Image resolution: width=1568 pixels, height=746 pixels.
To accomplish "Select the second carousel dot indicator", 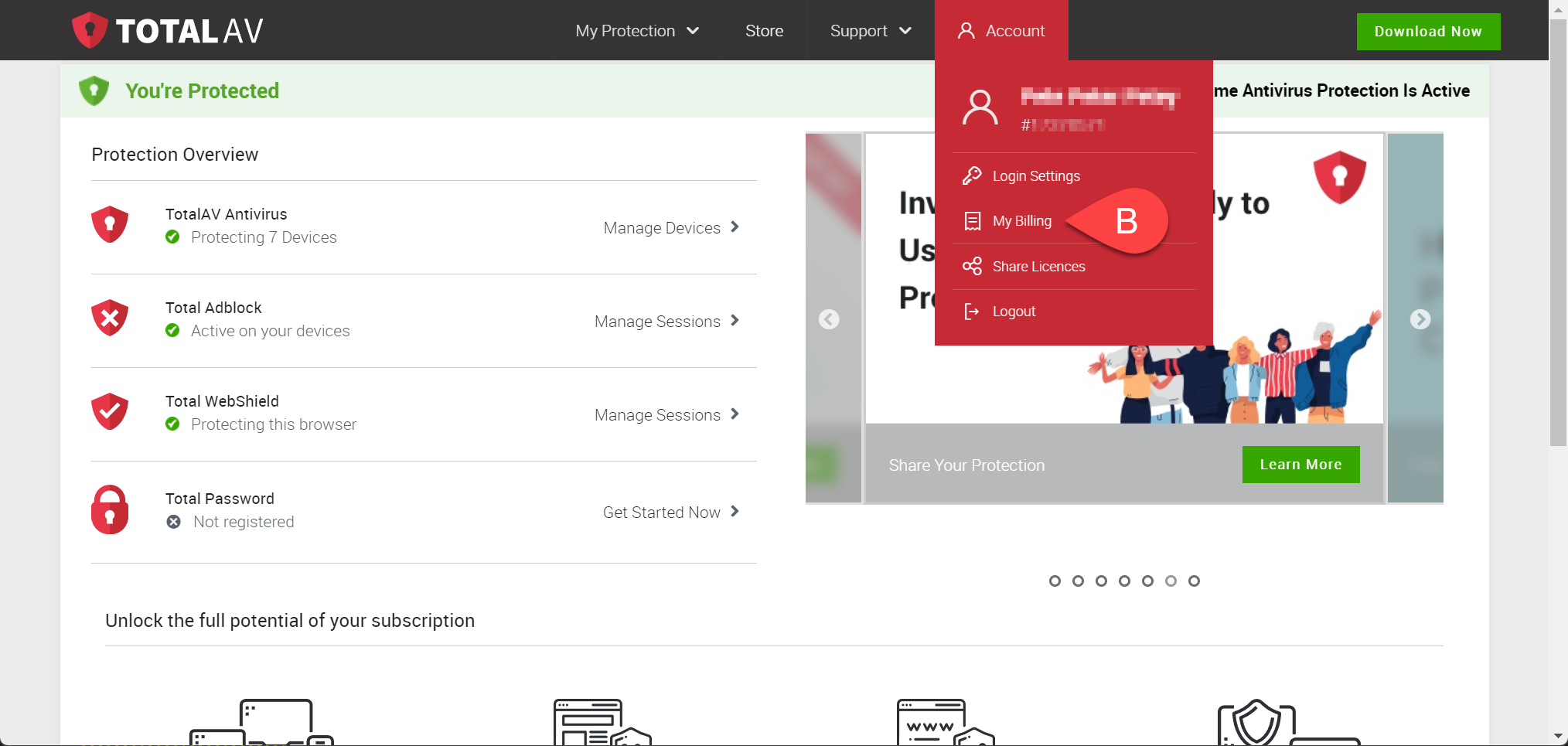I will coord(1078,581).
